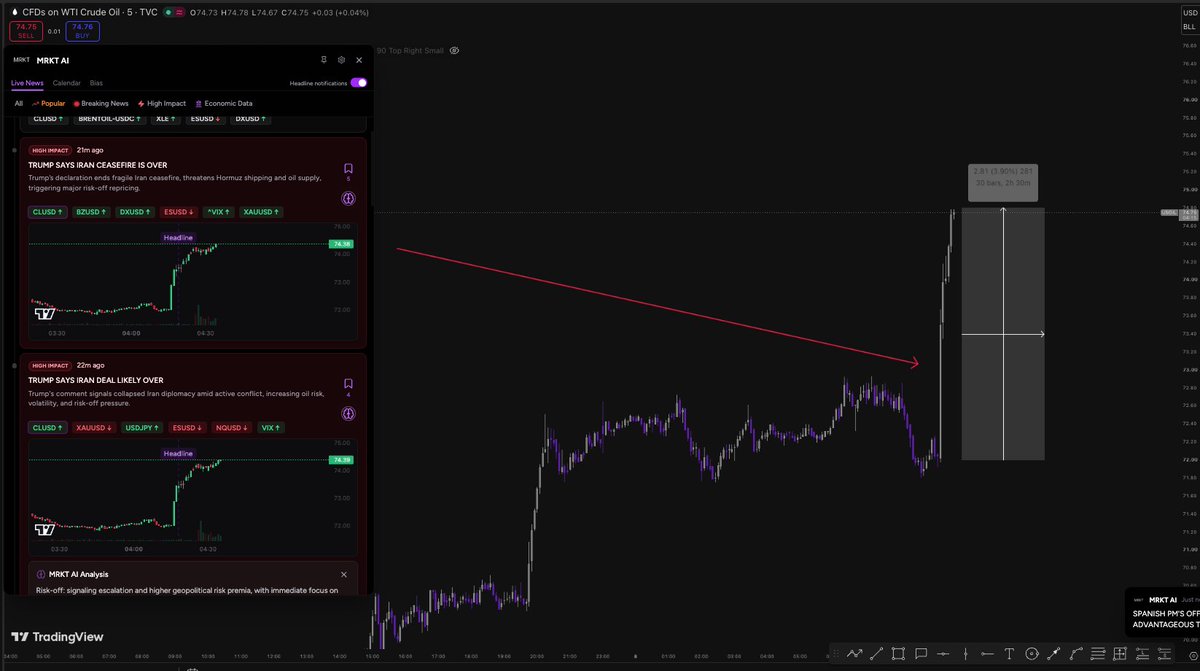Select the rectangle drawing tool
1200x671 pixels.
pos(898,654)
